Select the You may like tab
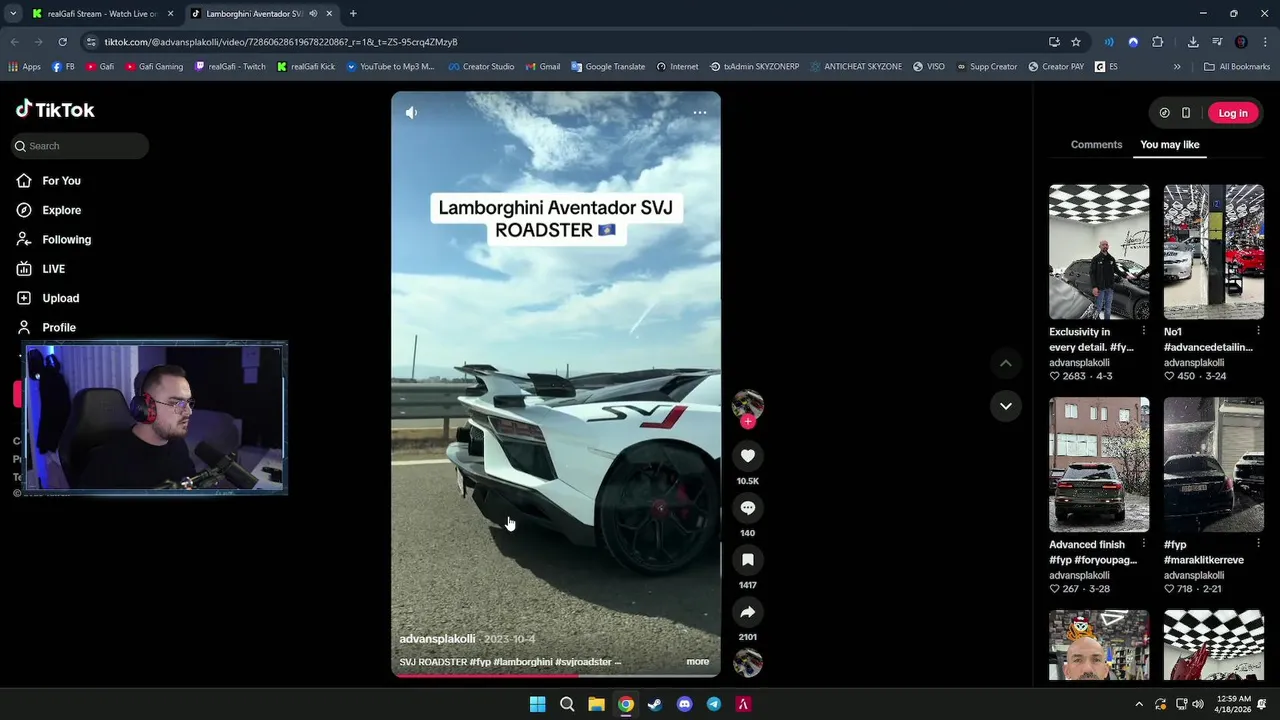Image resolution: width=1280 pixels, height=720 pixels. [x=1169, y=145]
